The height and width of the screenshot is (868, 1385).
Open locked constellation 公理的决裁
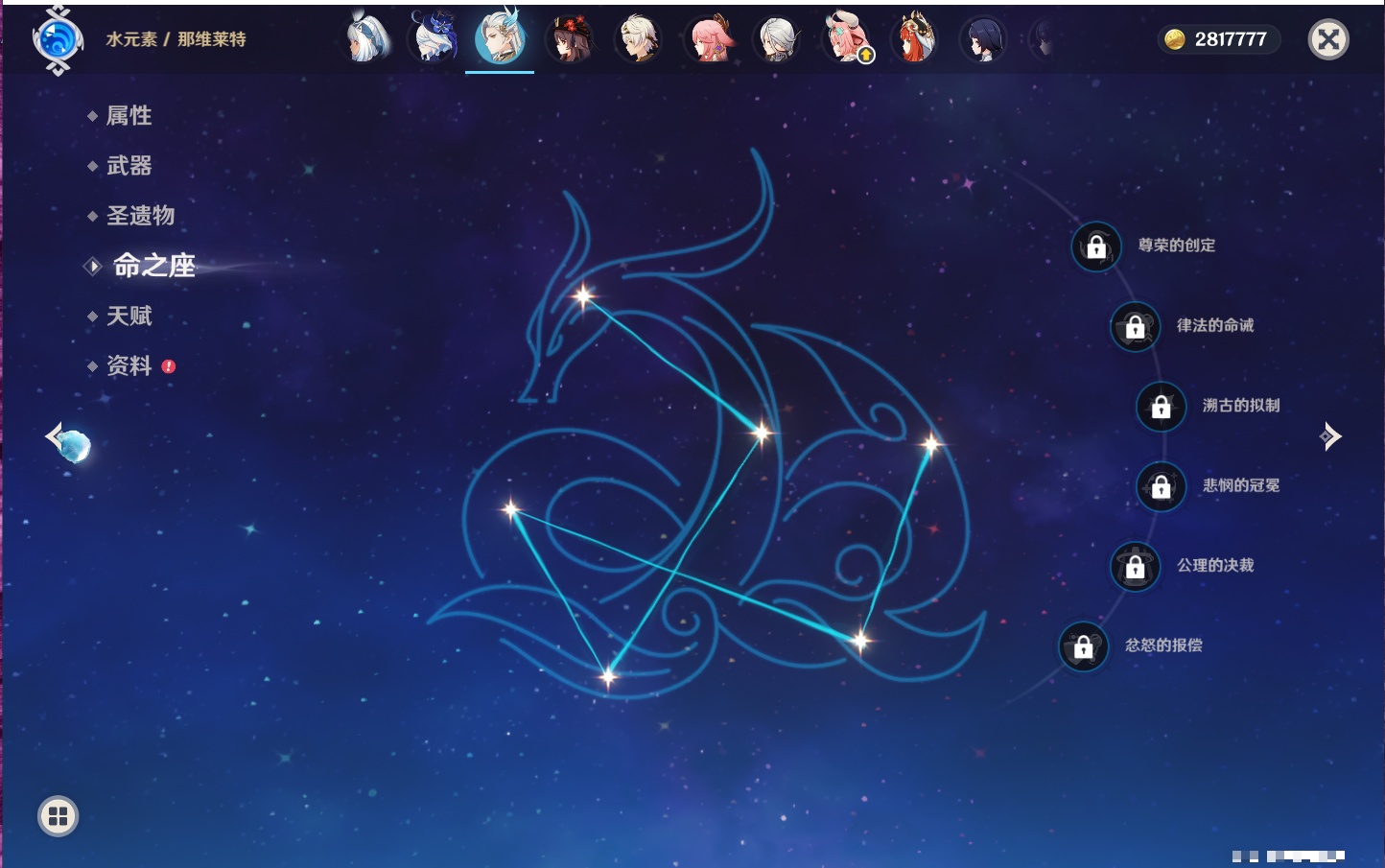click(1136, 566)
